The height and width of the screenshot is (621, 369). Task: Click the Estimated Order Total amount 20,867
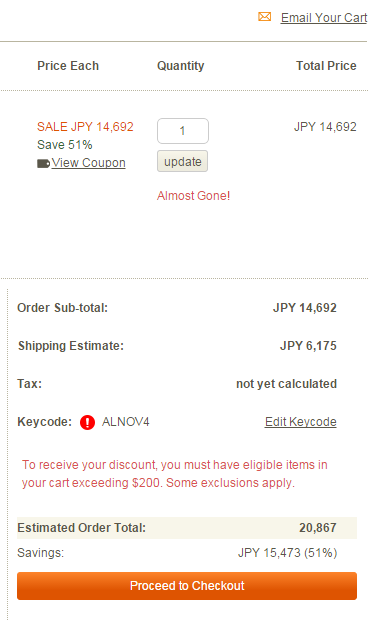point(318,528)
